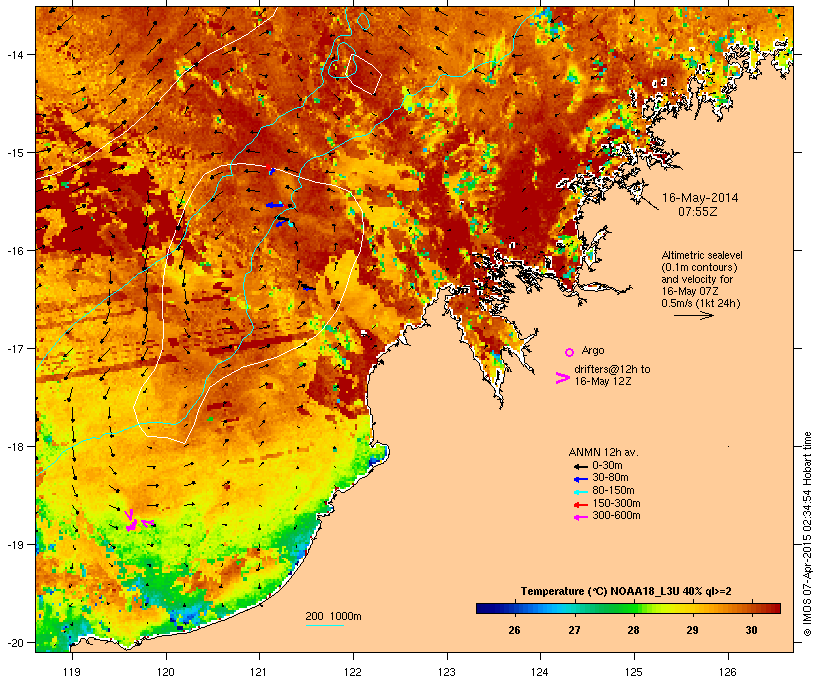Click the latitude axis label -20
The height and width of the screenshot is (680, 820).
click(15, 643)
